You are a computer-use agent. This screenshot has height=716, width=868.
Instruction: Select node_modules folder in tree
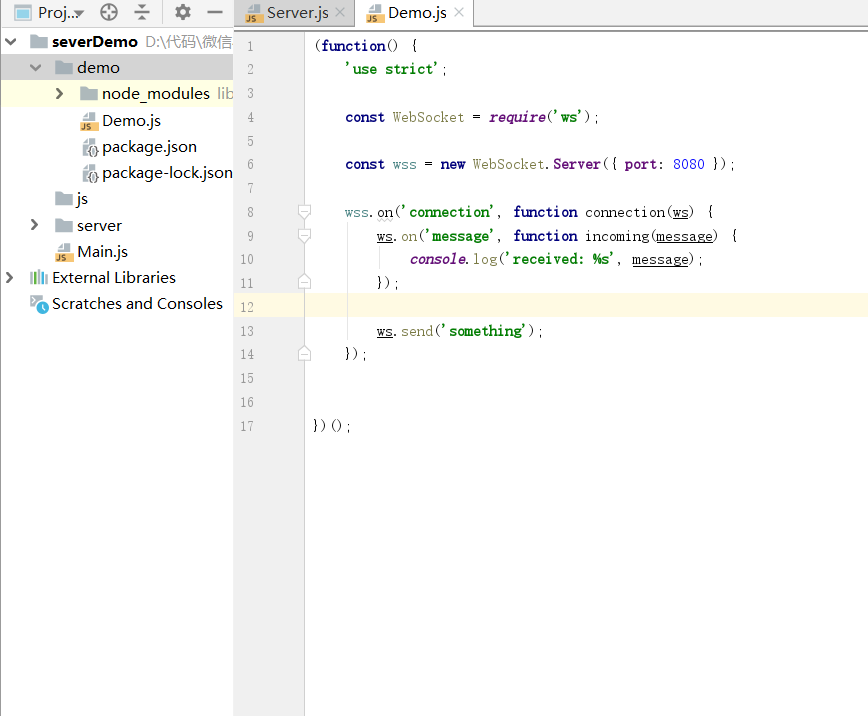156,94
